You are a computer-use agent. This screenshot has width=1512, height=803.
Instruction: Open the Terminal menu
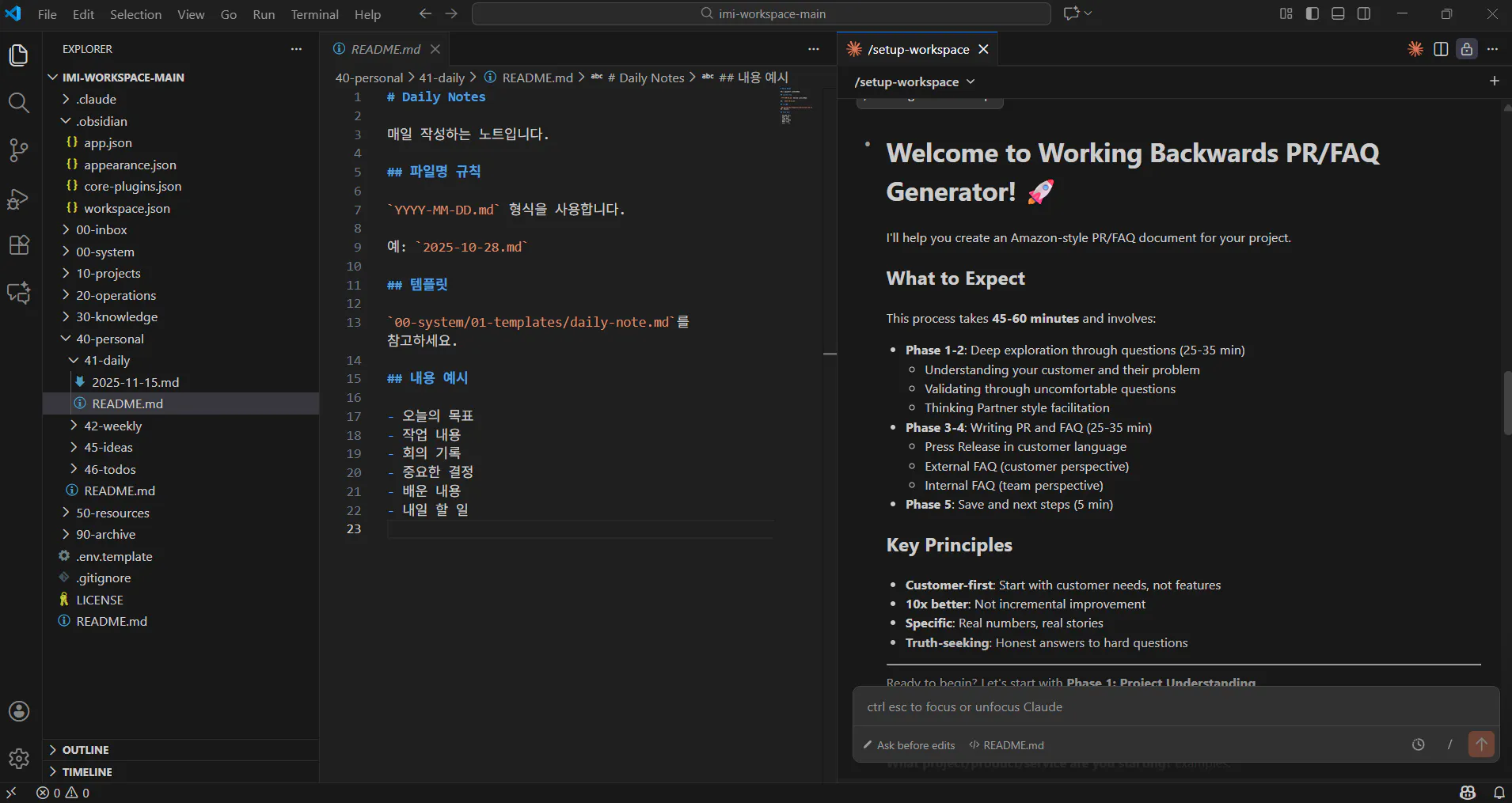tap(314, 14)
